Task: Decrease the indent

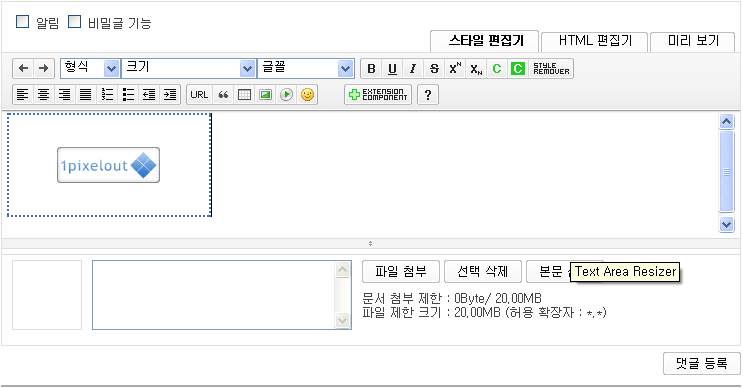Action: coord(149,94)
